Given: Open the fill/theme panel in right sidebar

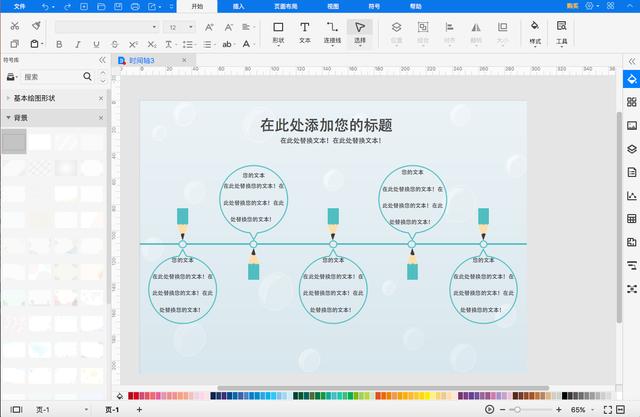Looking at the screenshot, I should (x=631, y=79).
